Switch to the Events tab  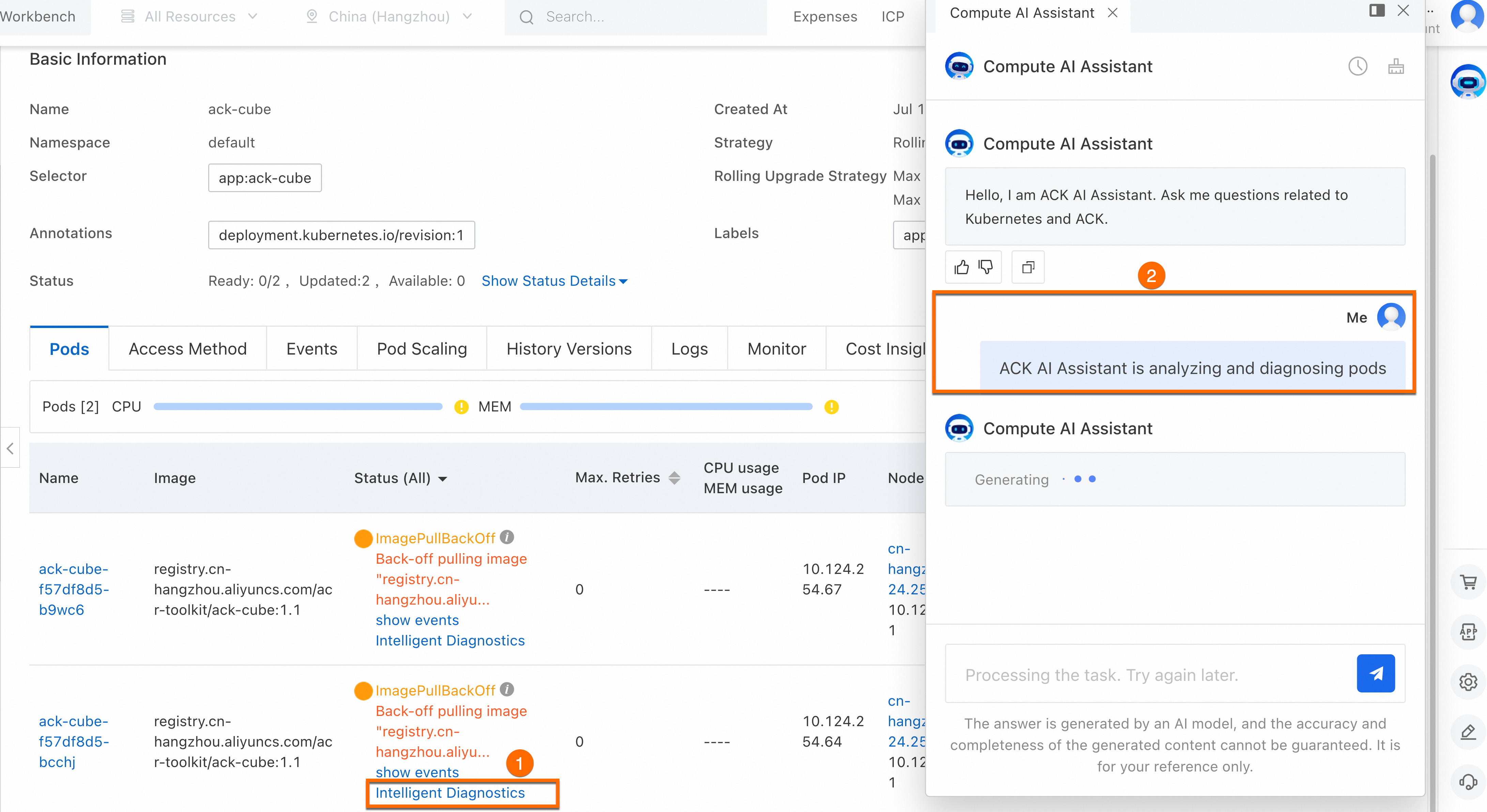(x=311, y=348)
